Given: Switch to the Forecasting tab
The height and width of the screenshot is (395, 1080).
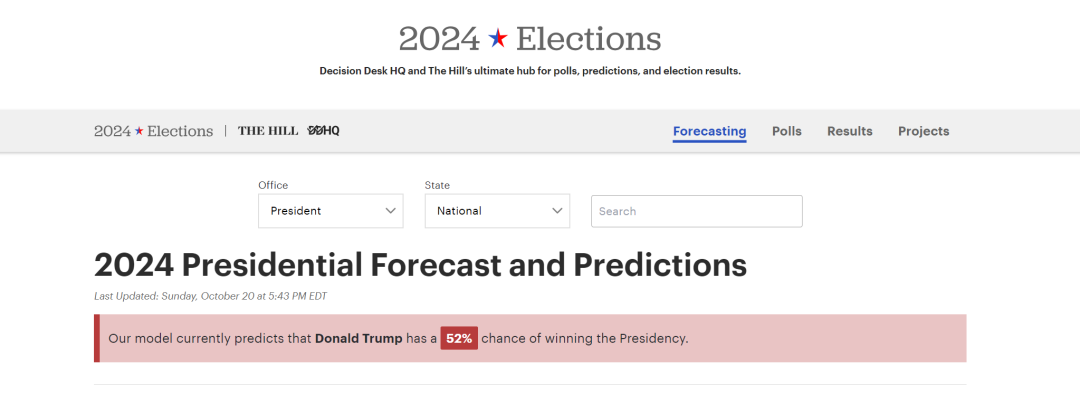Looking at the screenshot, I should click(x=709, y=131).
